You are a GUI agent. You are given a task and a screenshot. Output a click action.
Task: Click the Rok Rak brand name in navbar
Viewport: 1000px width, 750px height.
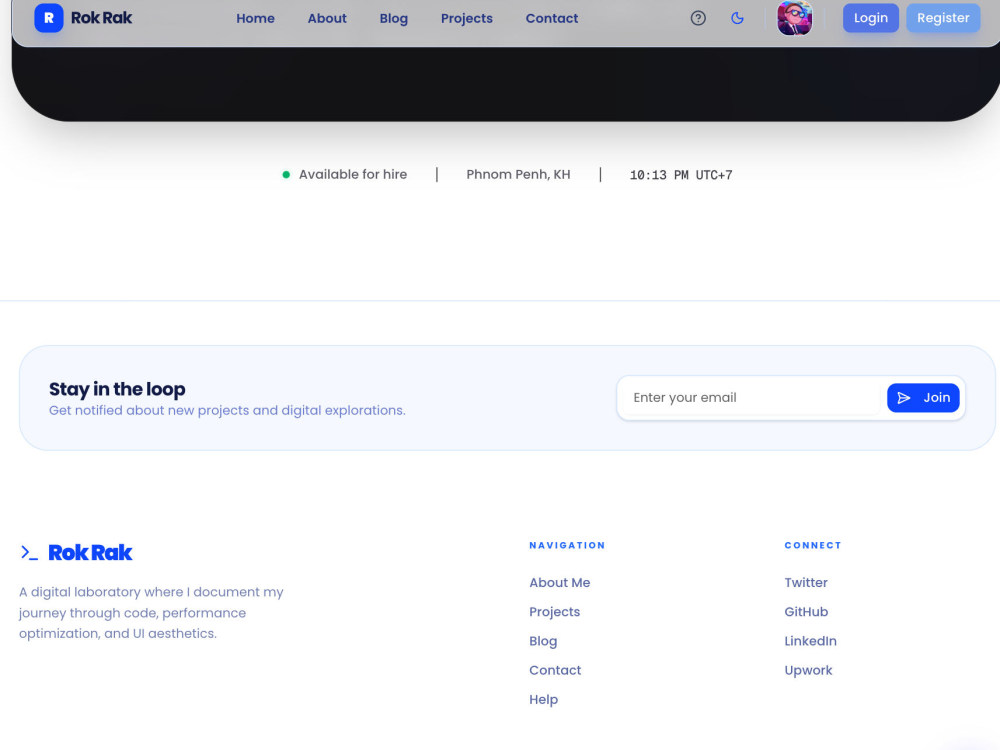pyautogui.click(x=101, y=18)
